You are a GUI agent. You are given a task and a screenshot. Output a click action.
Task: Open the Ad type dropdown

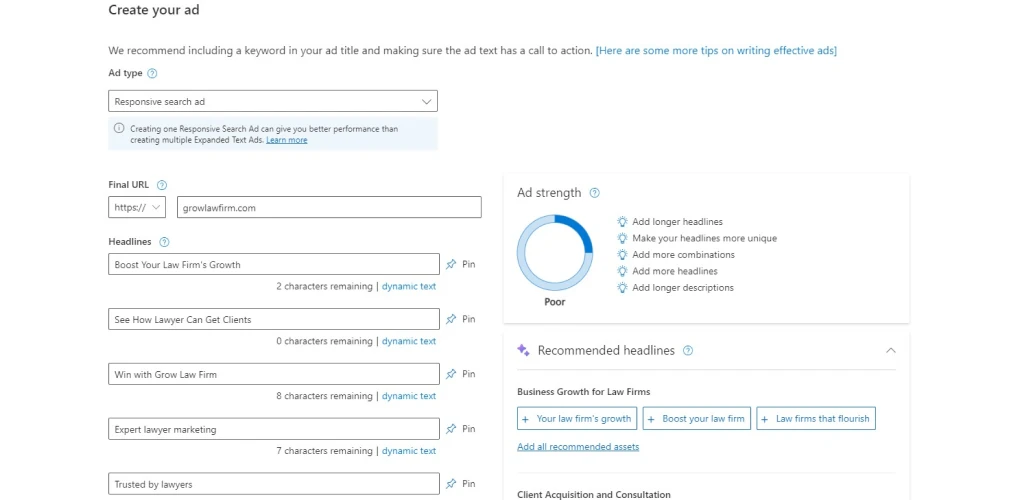pyautogui.click(x=273, y=101)
